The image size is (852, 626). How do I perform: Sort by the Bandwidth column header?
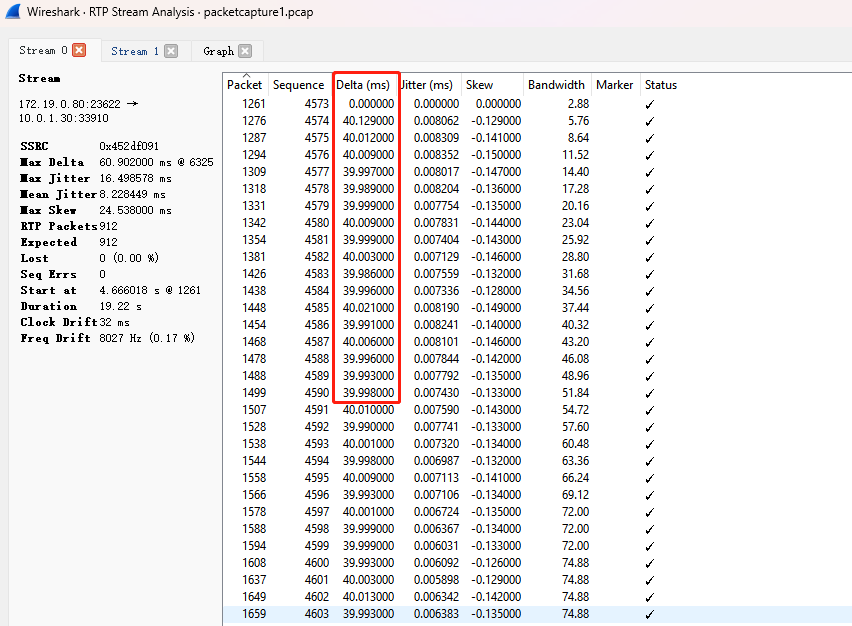coord(556,85)
